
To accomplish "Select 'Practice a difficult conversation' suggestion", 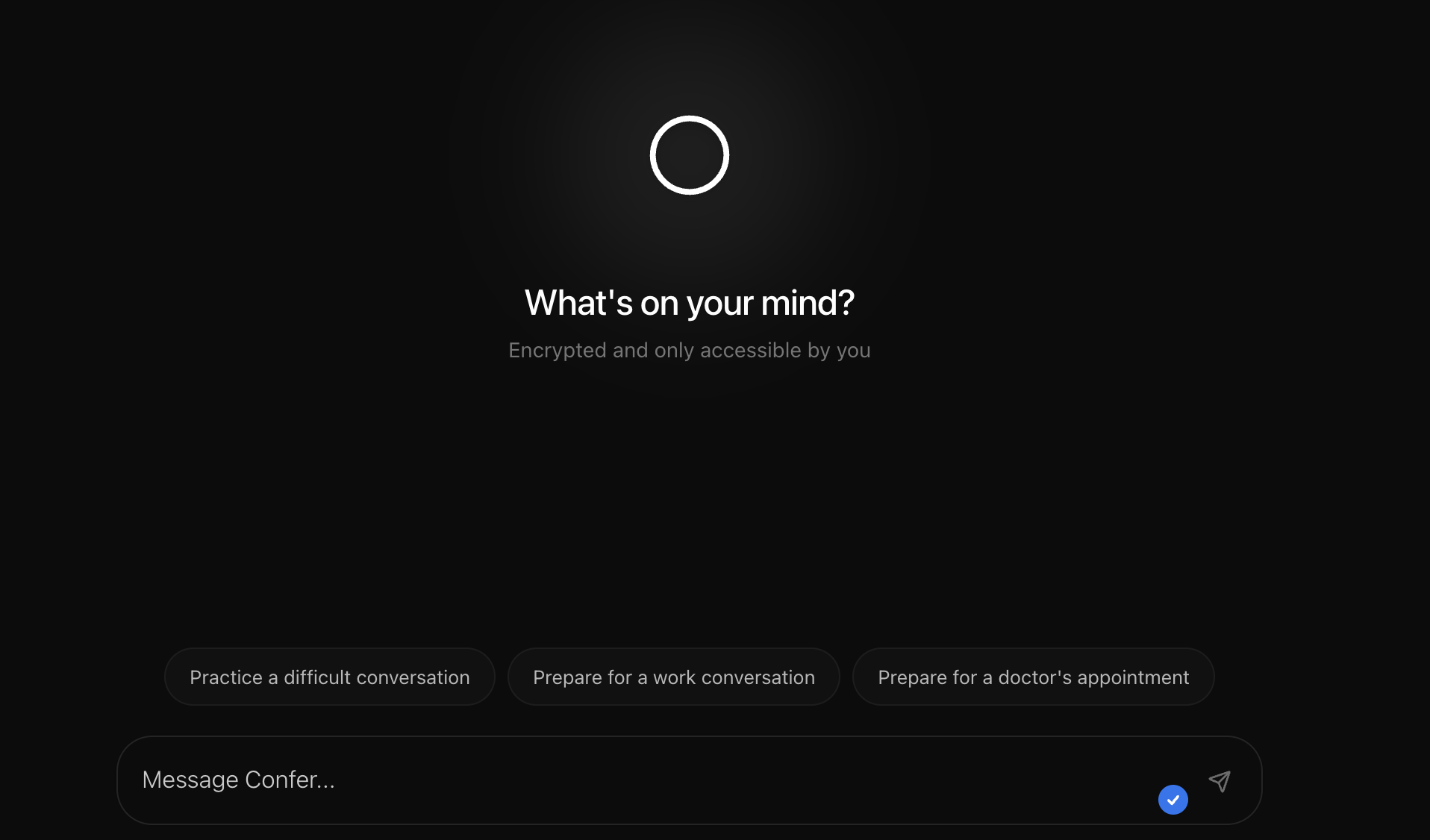I will (329, 677).
